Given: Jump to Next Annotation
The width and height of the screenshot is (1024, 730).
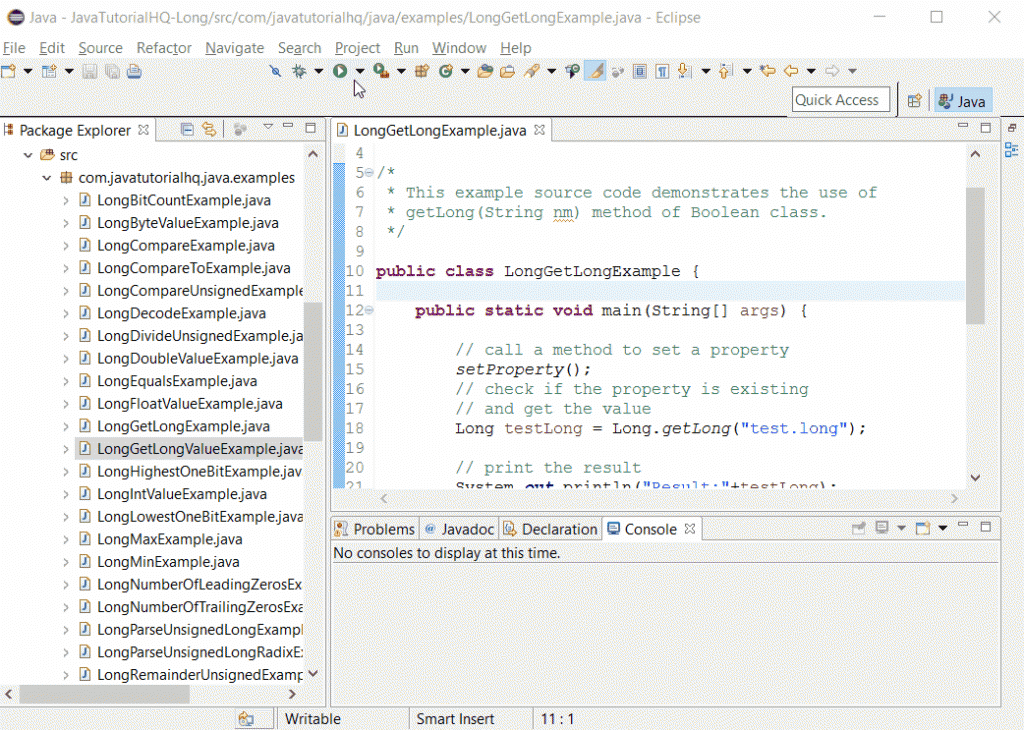Looking at the screenshot, I should pos(683,71).
